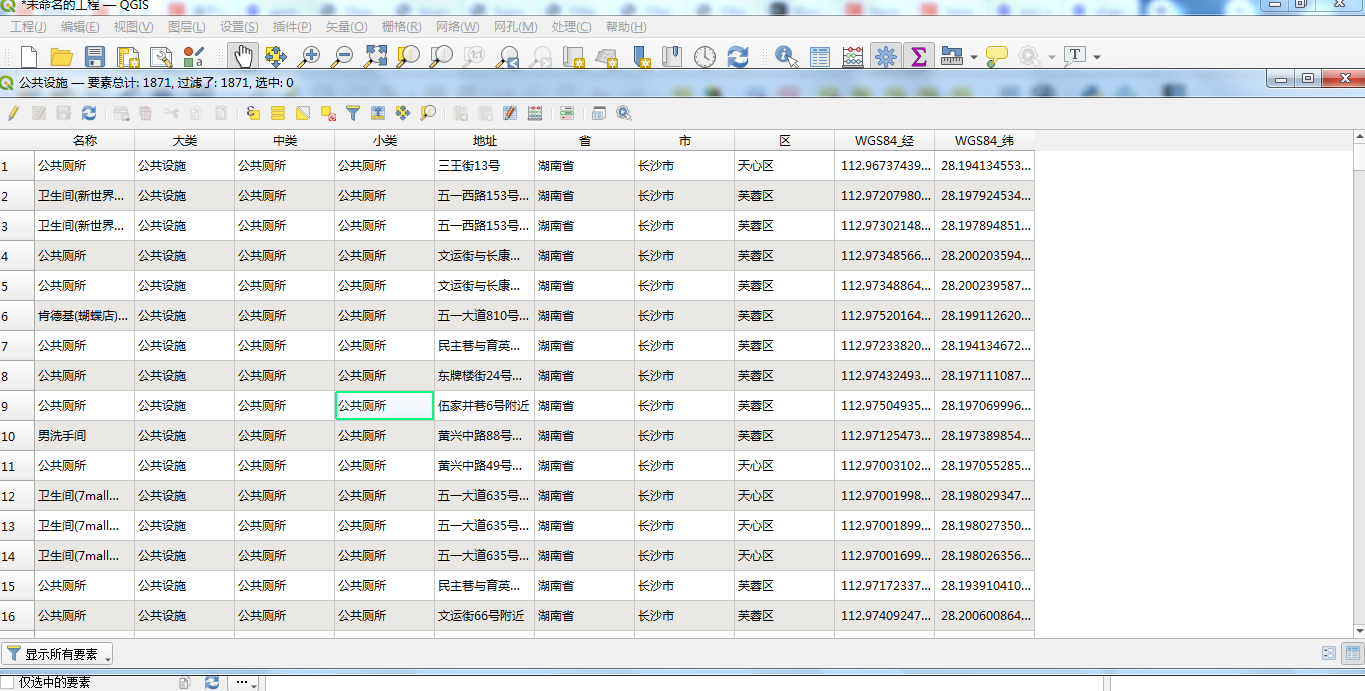The width and height of the screenshot is (1365, 691).
Task: Sort by the 名称 column header
Action: point(85,141)
